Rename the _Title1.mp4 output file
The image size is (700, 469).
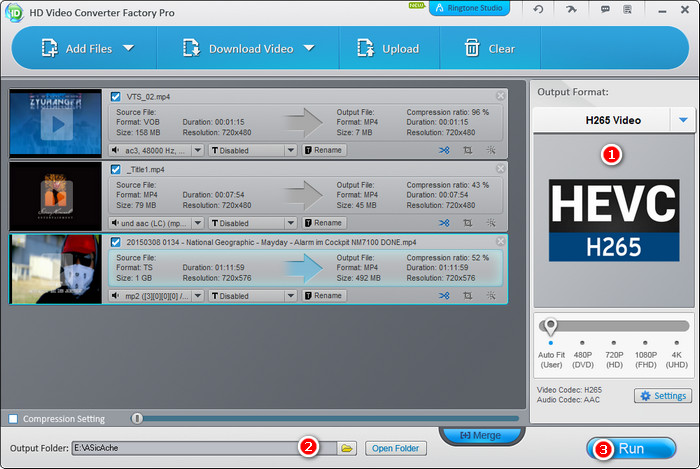(x=324, y=223)
